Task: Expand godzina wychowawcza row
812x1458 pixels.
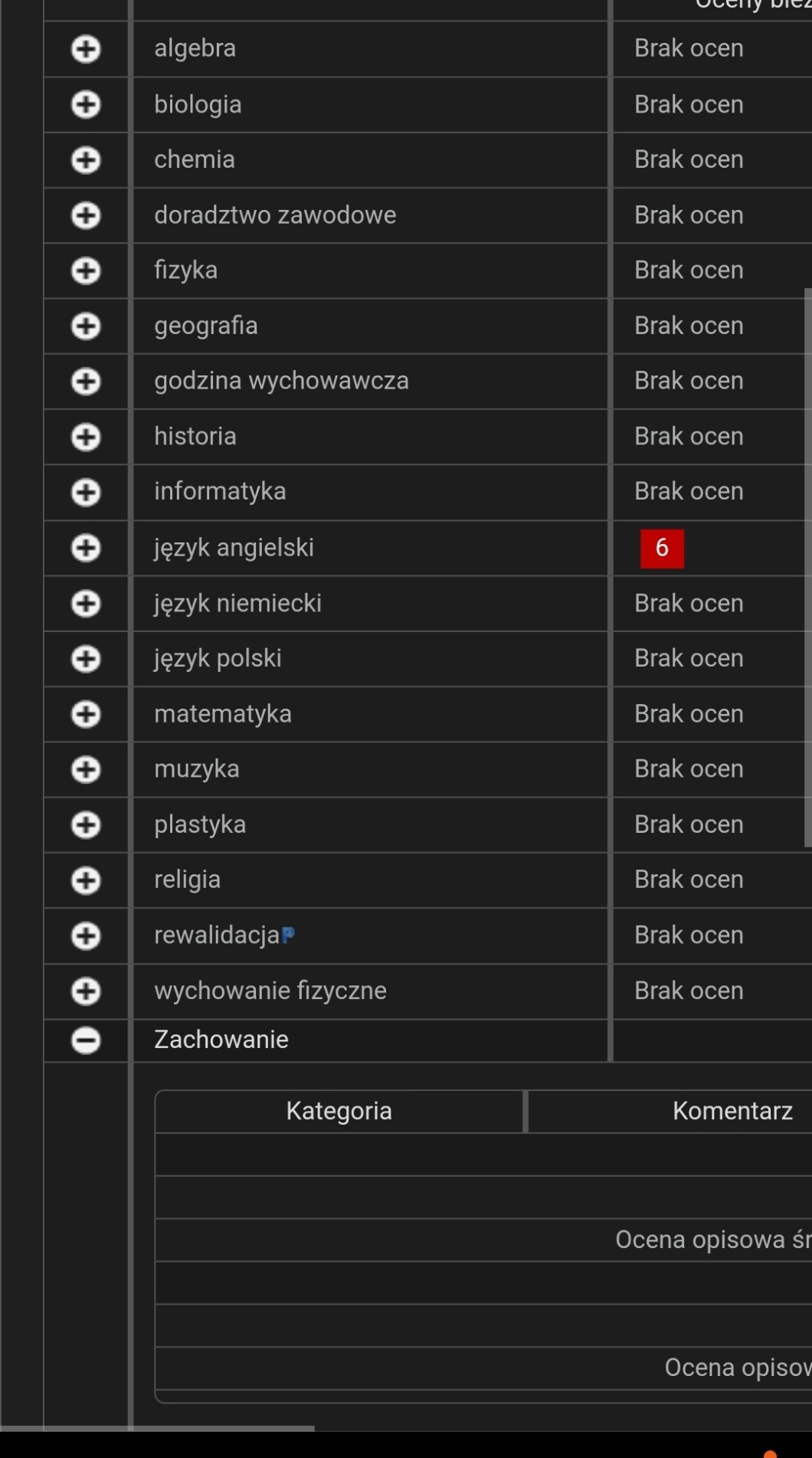Action: (86, 382)
